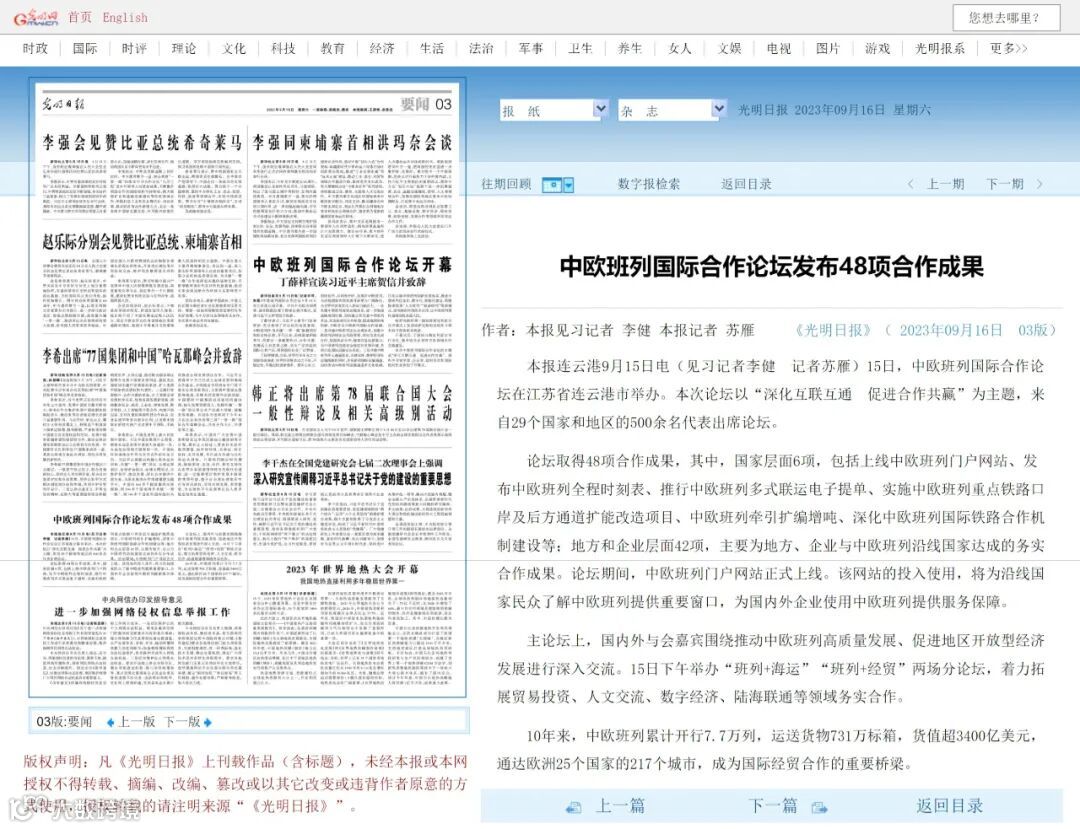Open the 杂志 dropdown list

click(x=672, y=110)
